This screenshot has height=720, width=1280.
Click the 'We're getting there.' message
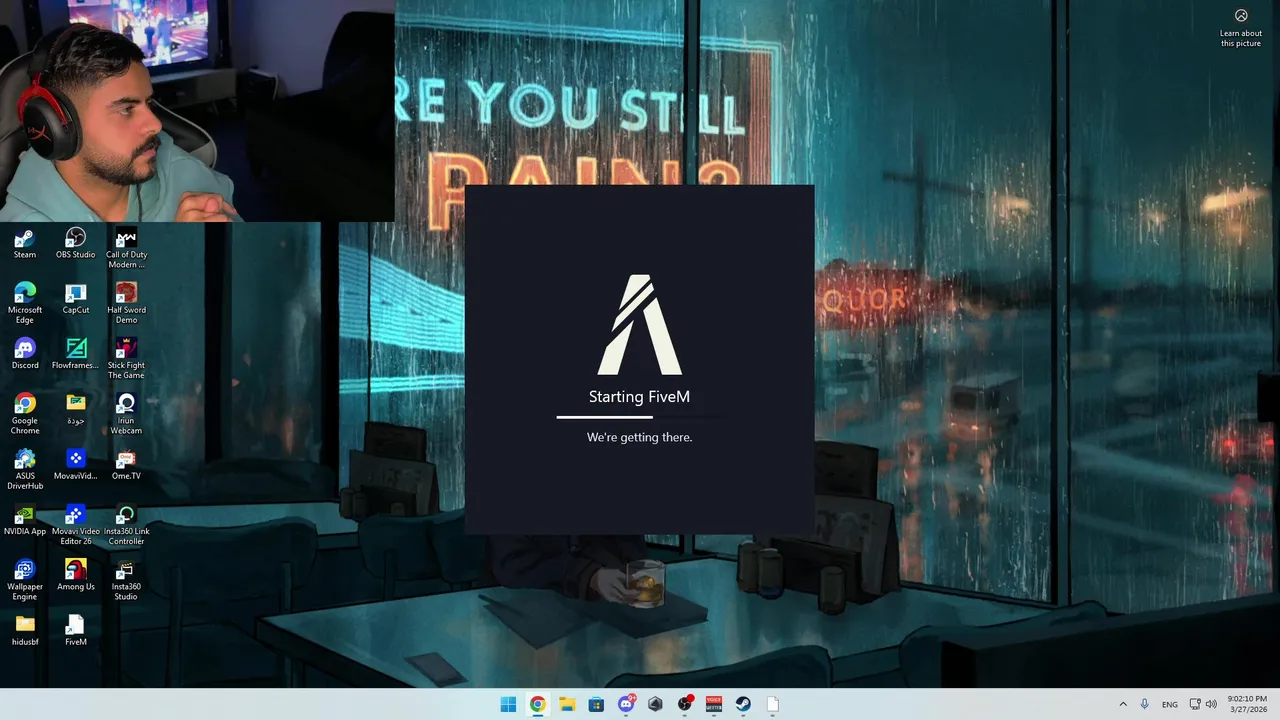tap(639, 437)
